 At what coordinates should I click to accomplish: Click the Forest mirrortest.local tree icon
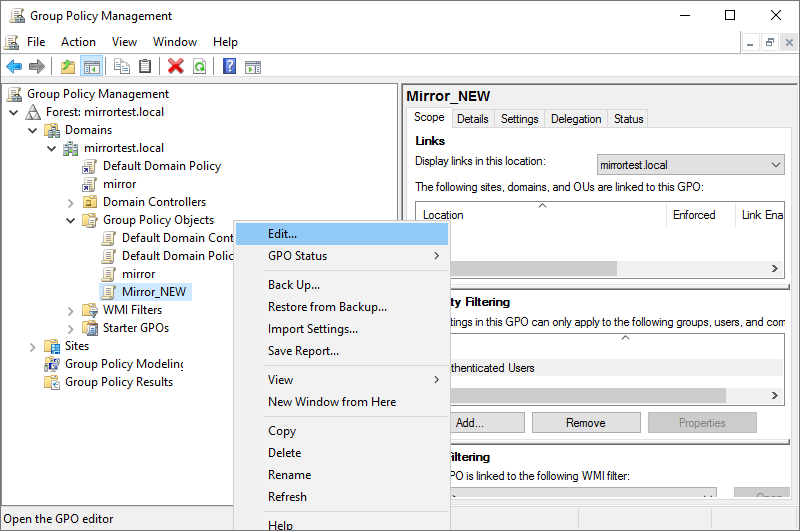coord(33,112)
